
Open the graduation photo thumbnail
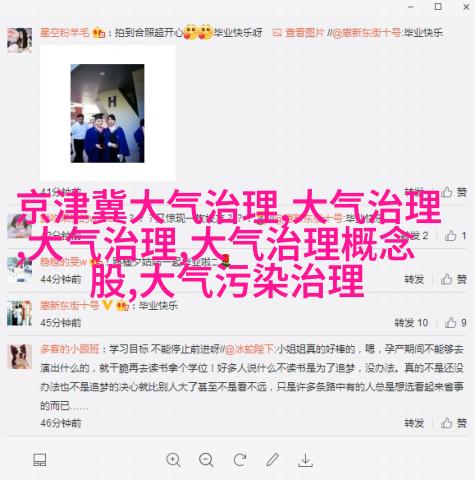107,113
